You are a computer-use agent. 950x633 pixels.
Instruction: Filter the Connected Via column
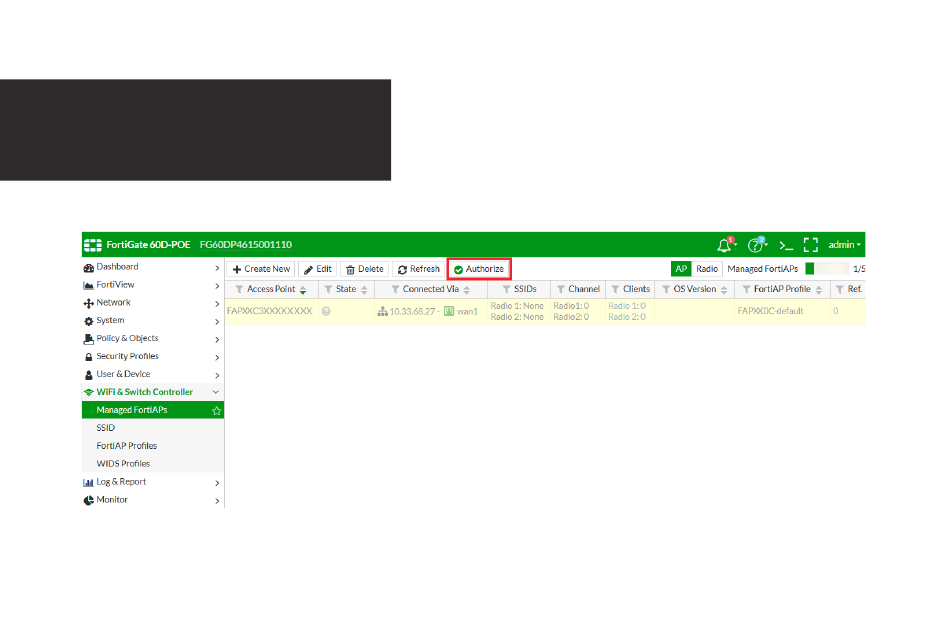(x=395, y=290)
